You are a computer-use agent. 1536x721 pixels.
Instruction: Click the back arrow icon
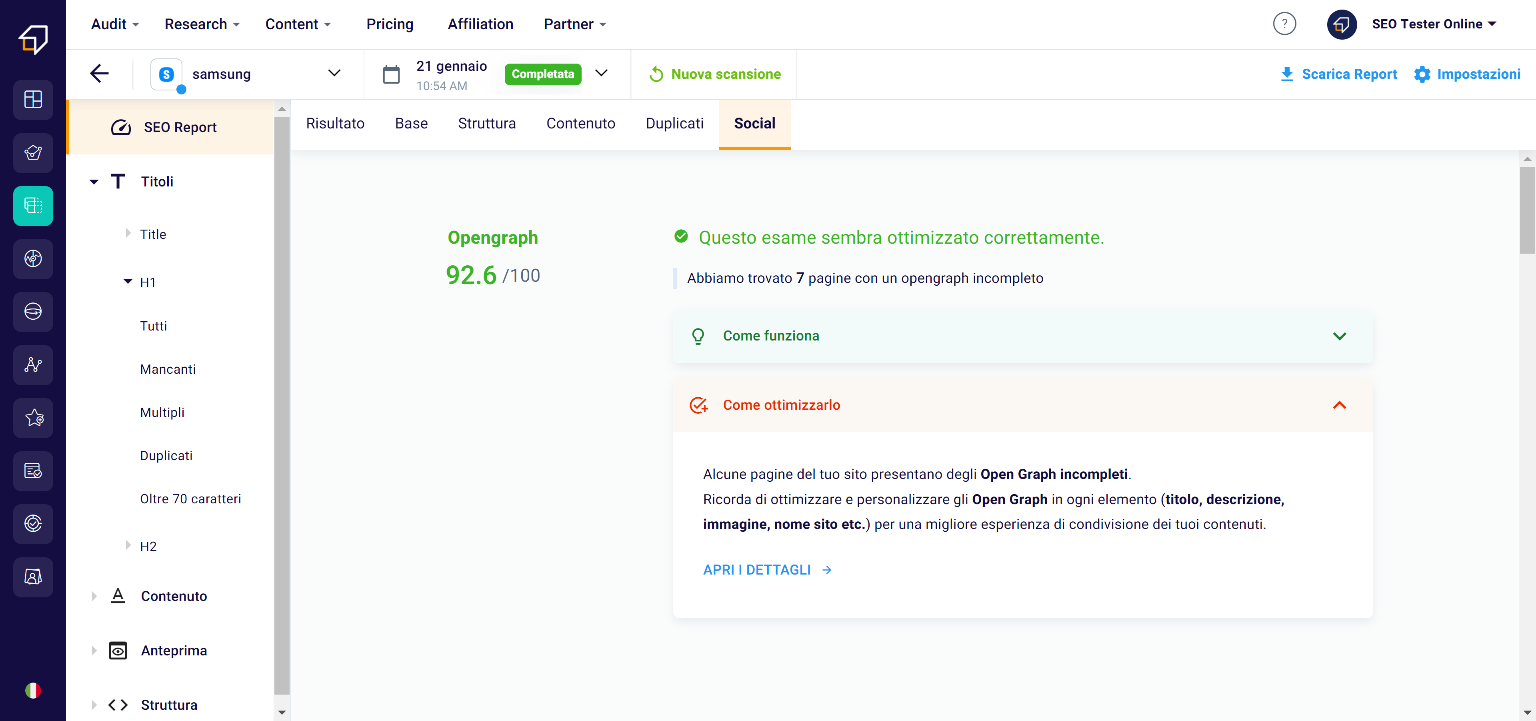point(99,74)
